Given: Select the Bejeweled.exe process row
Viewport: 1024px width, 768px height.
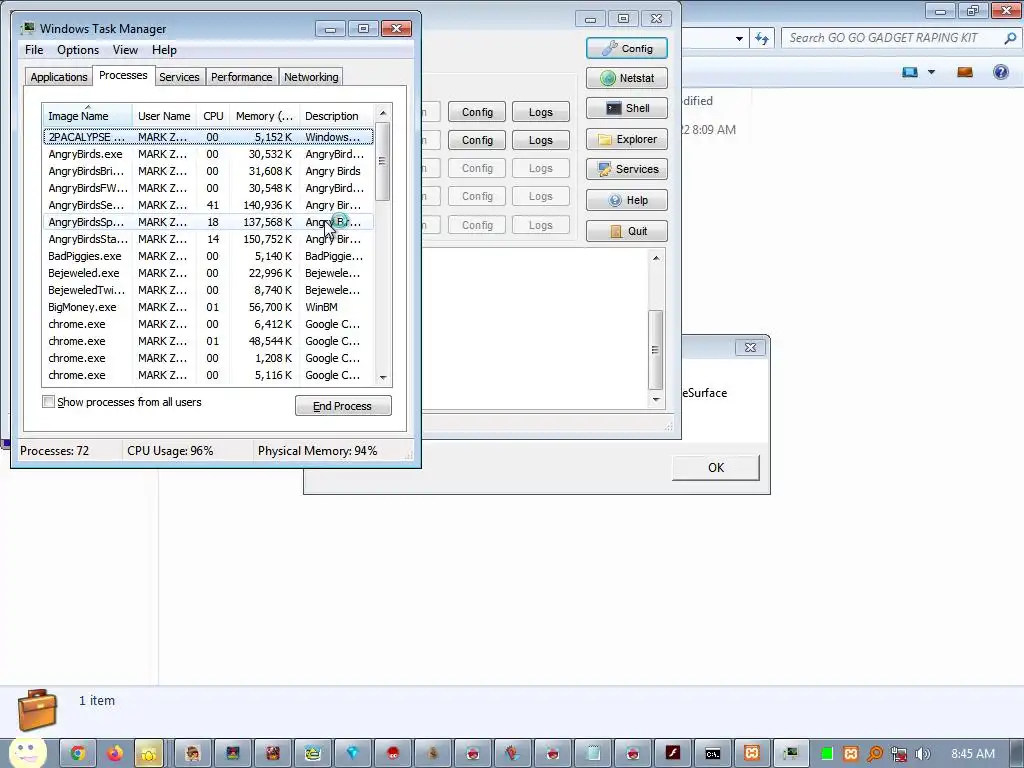Looking at the screenshot, I should point(208,273).
